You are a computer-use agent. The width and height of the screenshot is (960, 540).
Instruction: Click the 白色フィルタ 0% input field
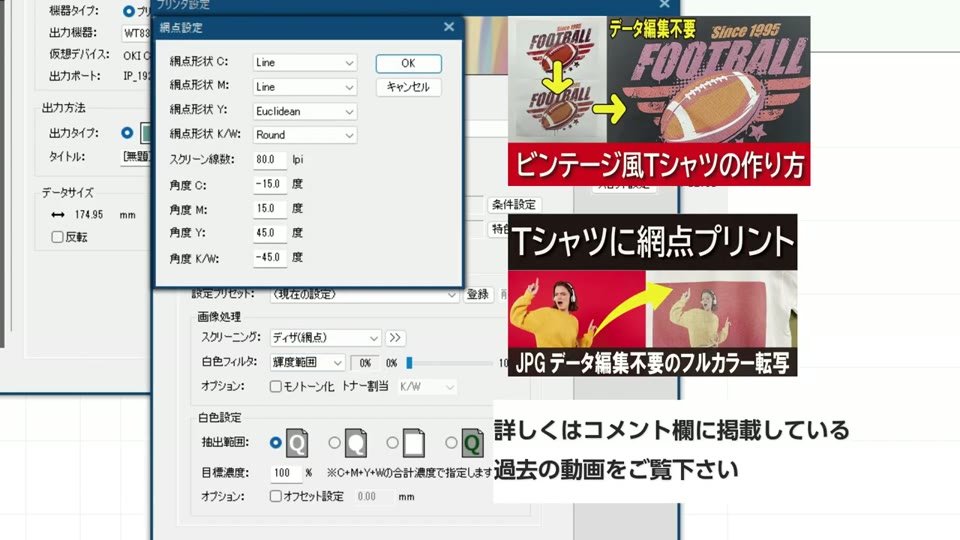(365, 363)
